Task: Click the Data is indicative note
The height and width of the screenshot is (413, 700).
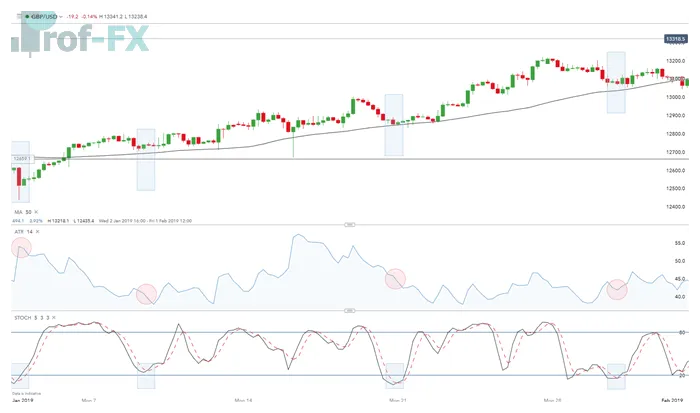Action: coord(26,393)
